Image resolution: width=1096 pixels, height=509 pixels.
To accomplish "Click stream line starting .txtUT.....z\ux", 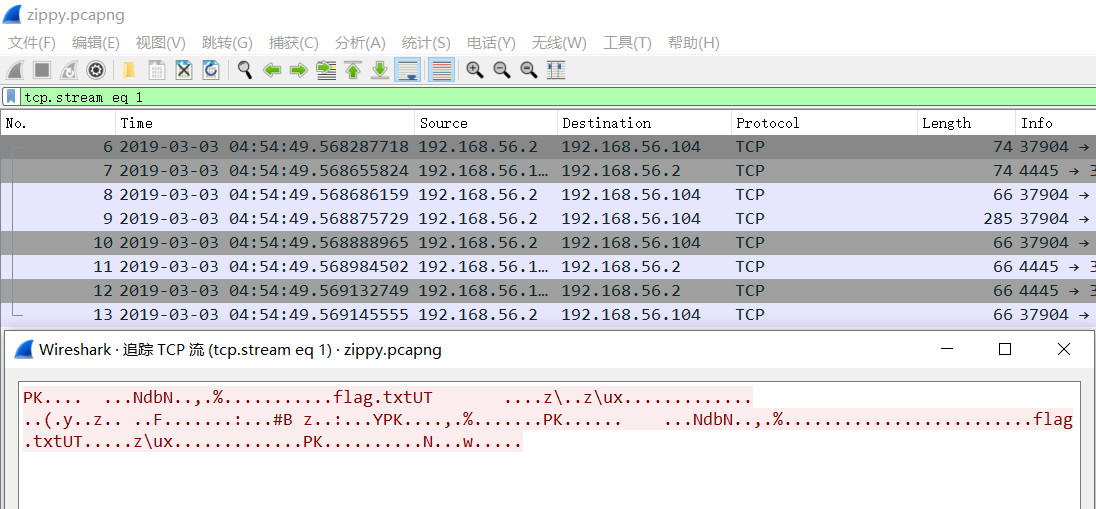I will pos(273,442).
